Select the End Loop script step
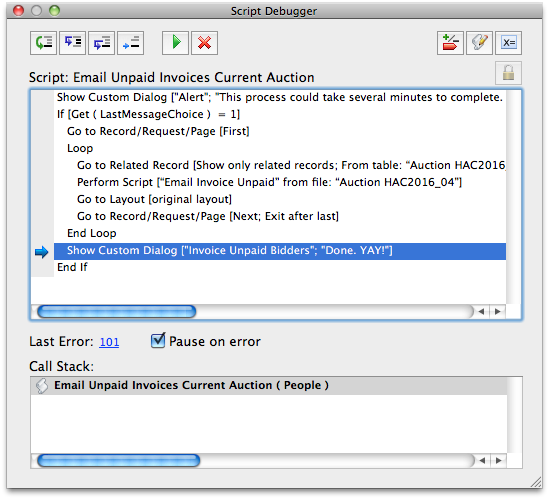549x499 pixels. [x=91, y=234]
